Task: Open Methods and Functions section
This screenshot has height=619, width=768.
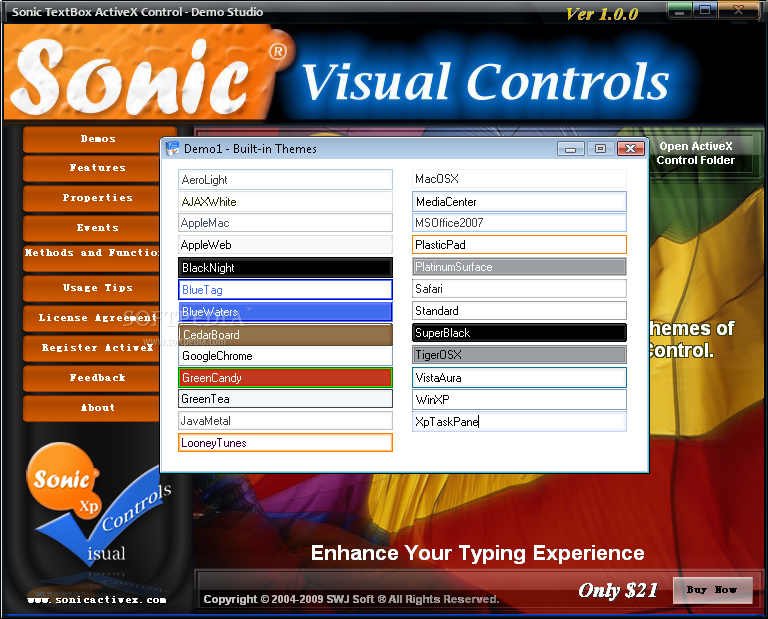Action: tap(93, 258)
